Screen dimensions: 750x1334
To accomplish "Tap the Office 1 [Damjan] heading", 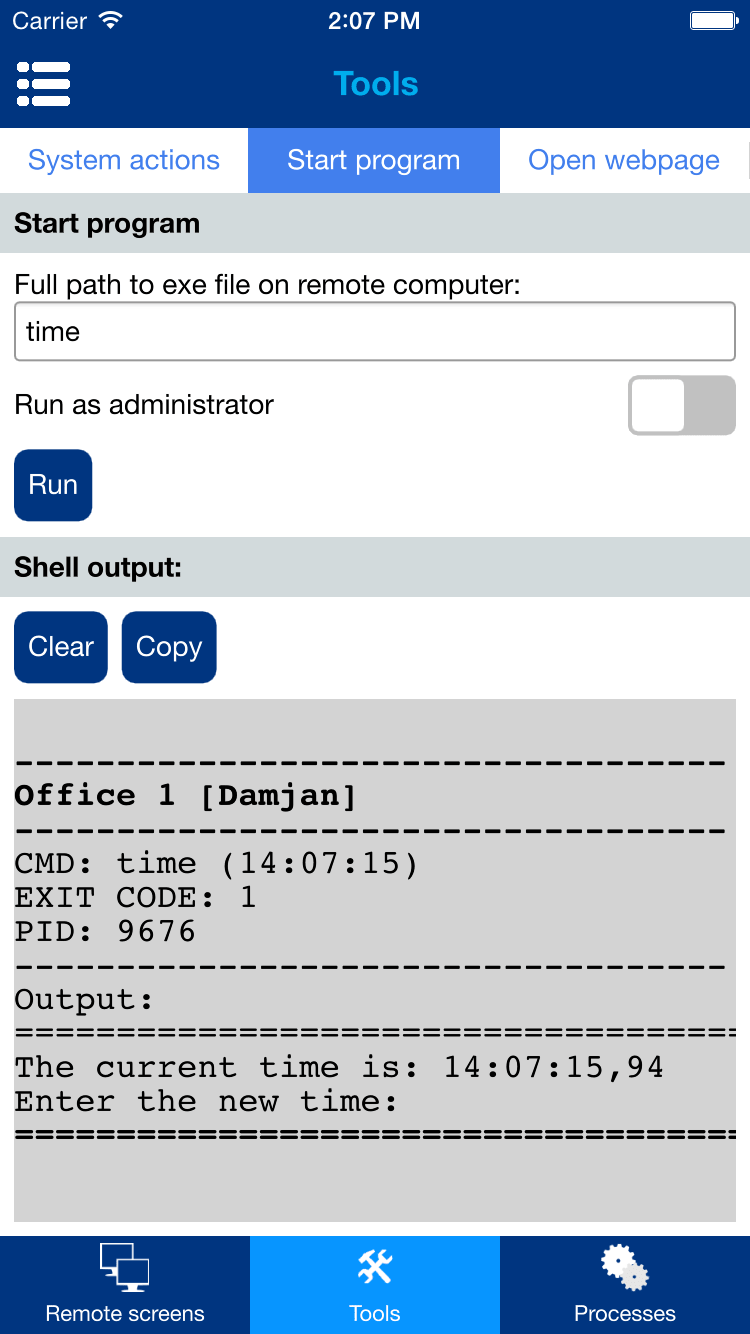I will (186, 796).
